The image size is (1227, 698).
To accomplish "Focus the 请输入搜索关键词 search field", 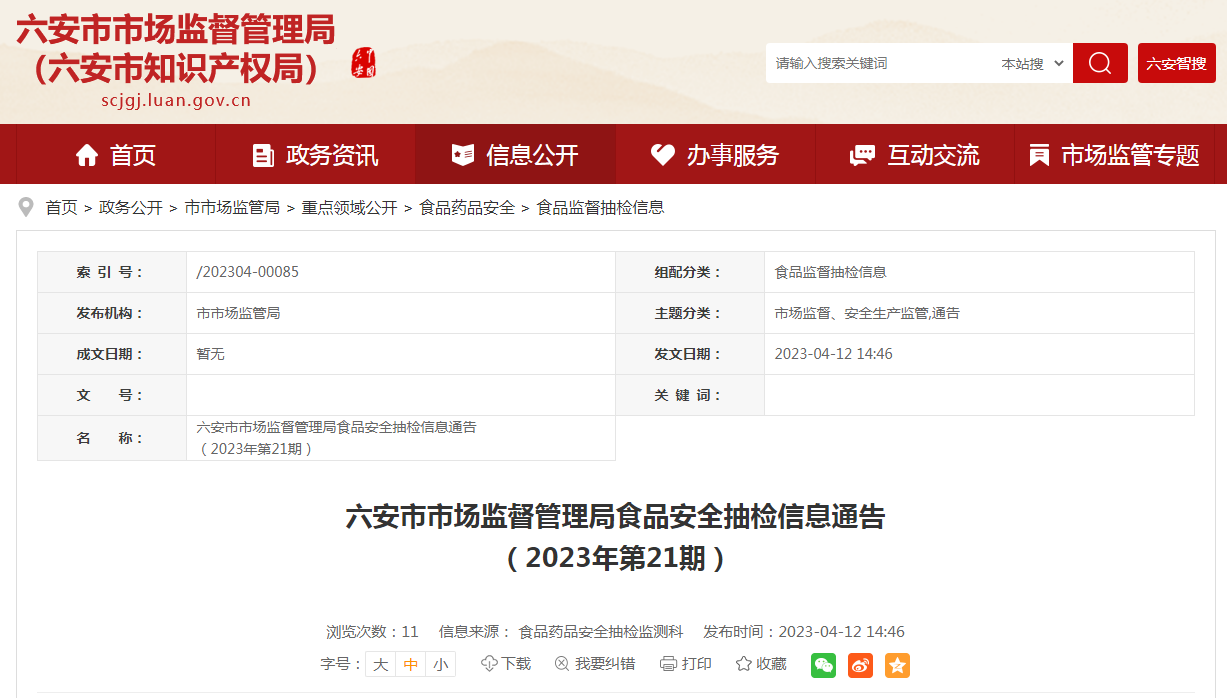I will click(880, 63).
